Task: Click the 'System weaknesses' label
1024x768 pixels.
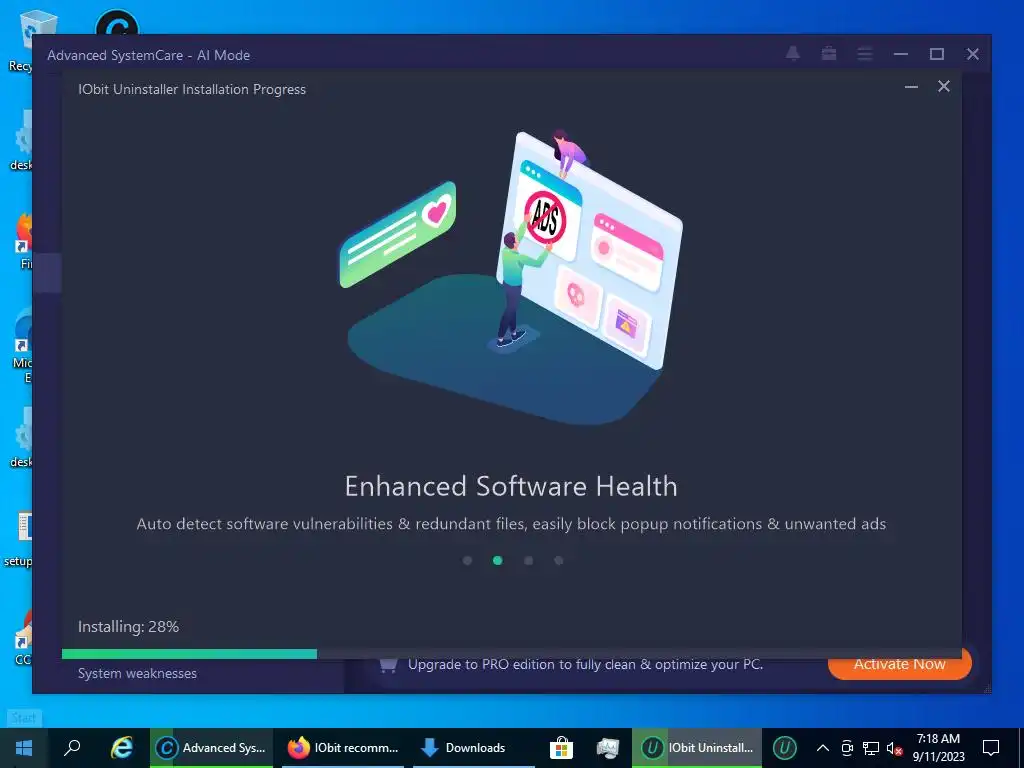Action: 137,673
